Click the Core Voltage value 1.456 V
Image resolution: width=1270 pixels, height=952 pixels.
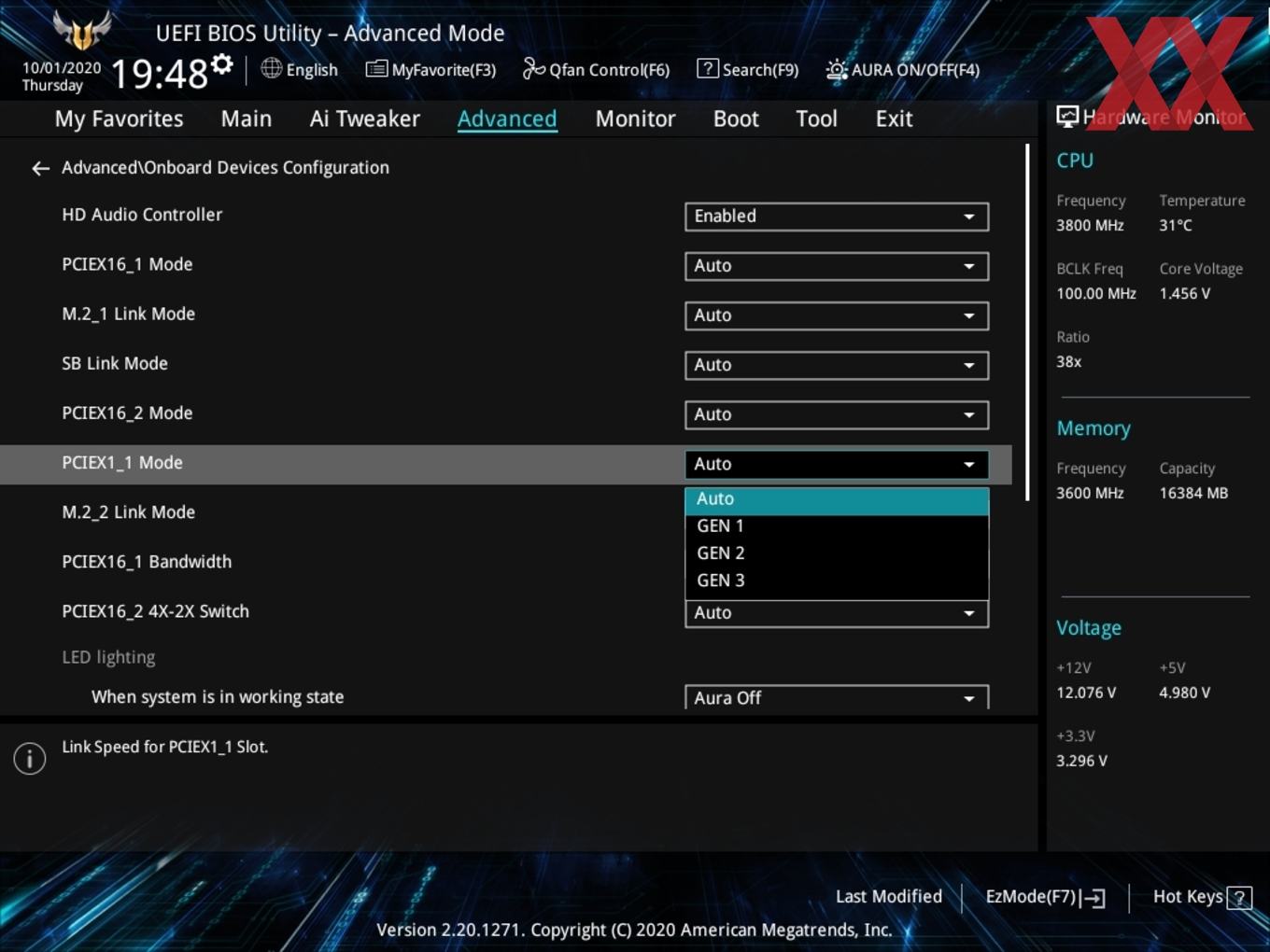coord(1185,294)
